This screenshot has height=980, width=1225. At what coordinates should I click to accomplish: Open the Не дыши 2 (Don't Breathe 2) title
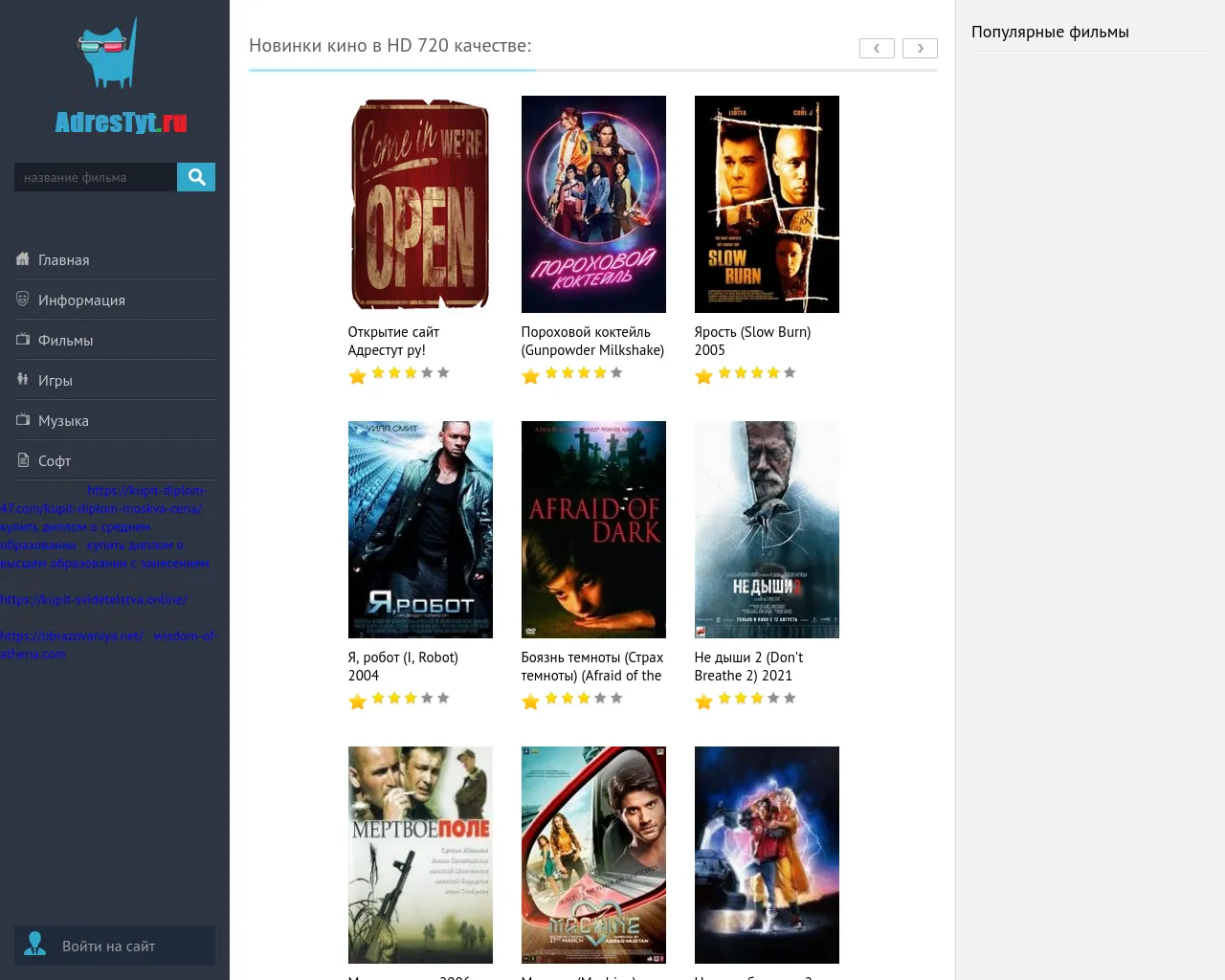point(748,666)
